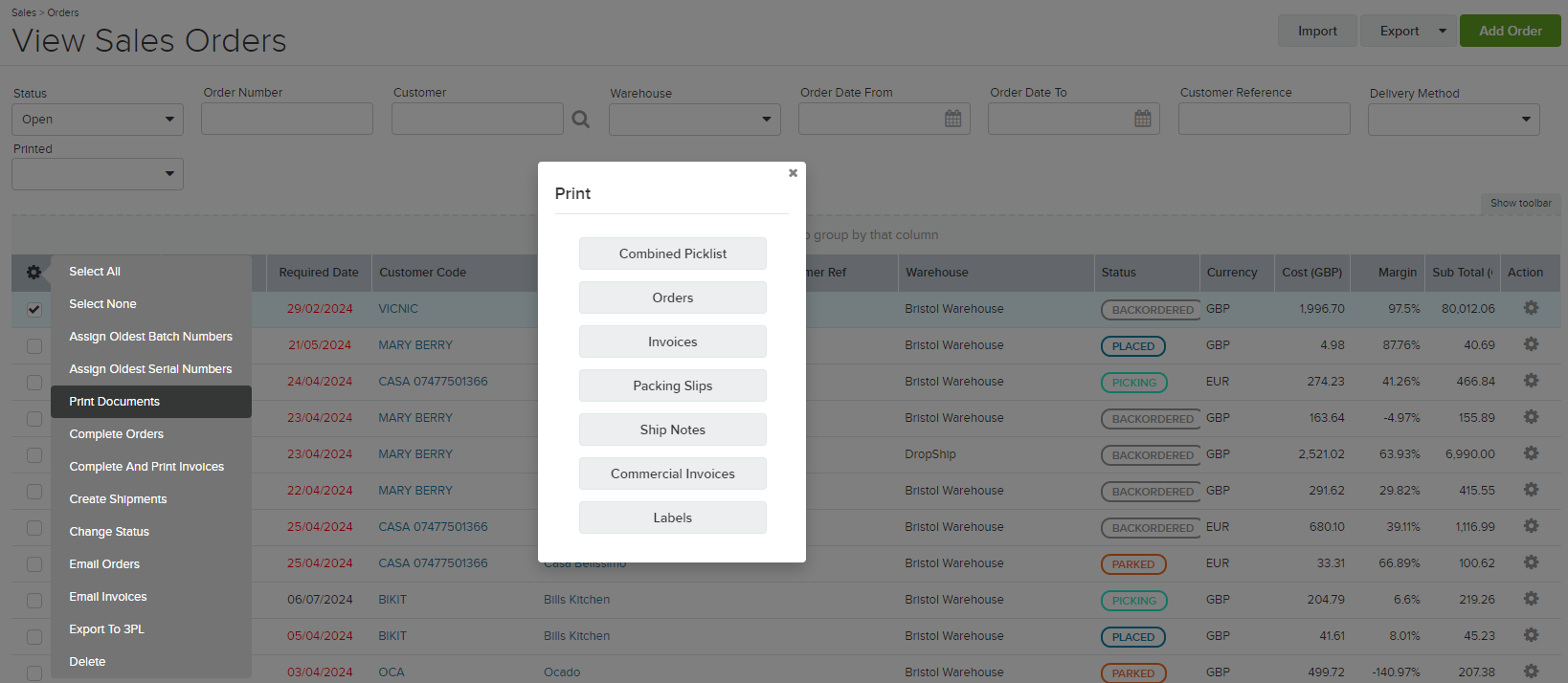This screenshot has height=683, width=1568.
Task: Open the Order Date From calendar icon
Action: pyautogui.click(x=952, y=119)
